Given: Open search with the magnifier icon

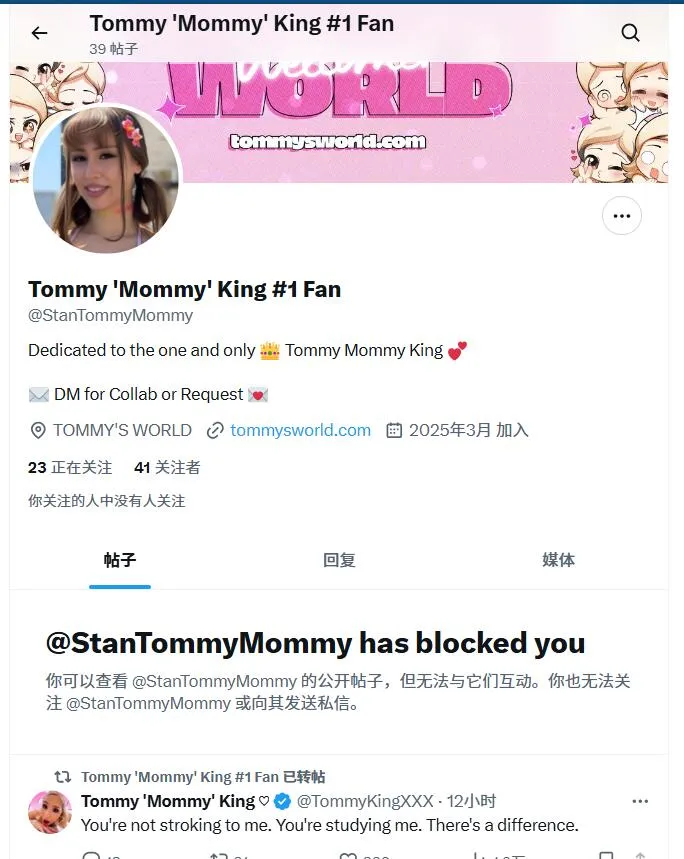Looking at the screenshot, I should tap(630, 33).
